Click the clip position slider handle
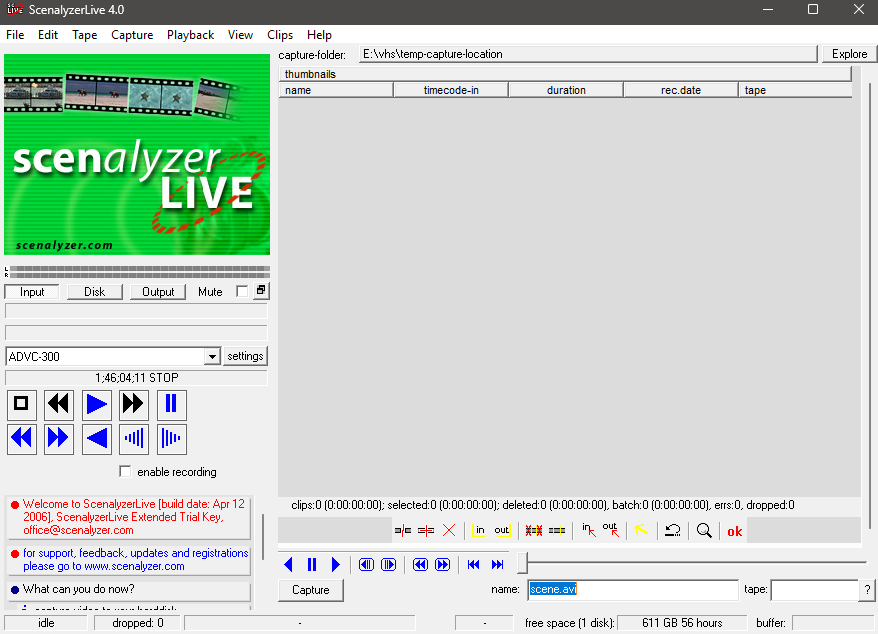The height and width of the screenshot is (634, 878). point(521,564)
